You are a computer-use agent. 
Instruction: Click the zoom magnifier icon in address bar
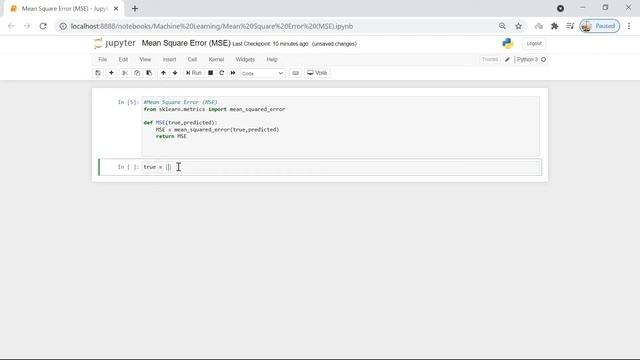502,26
